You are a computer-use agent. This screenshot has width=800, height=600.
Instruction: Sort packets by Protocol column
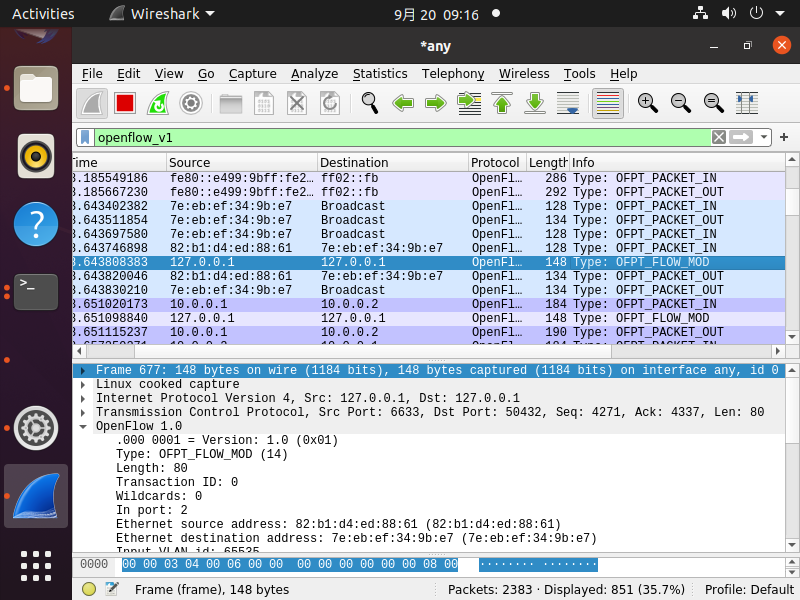tap(497, 162)
